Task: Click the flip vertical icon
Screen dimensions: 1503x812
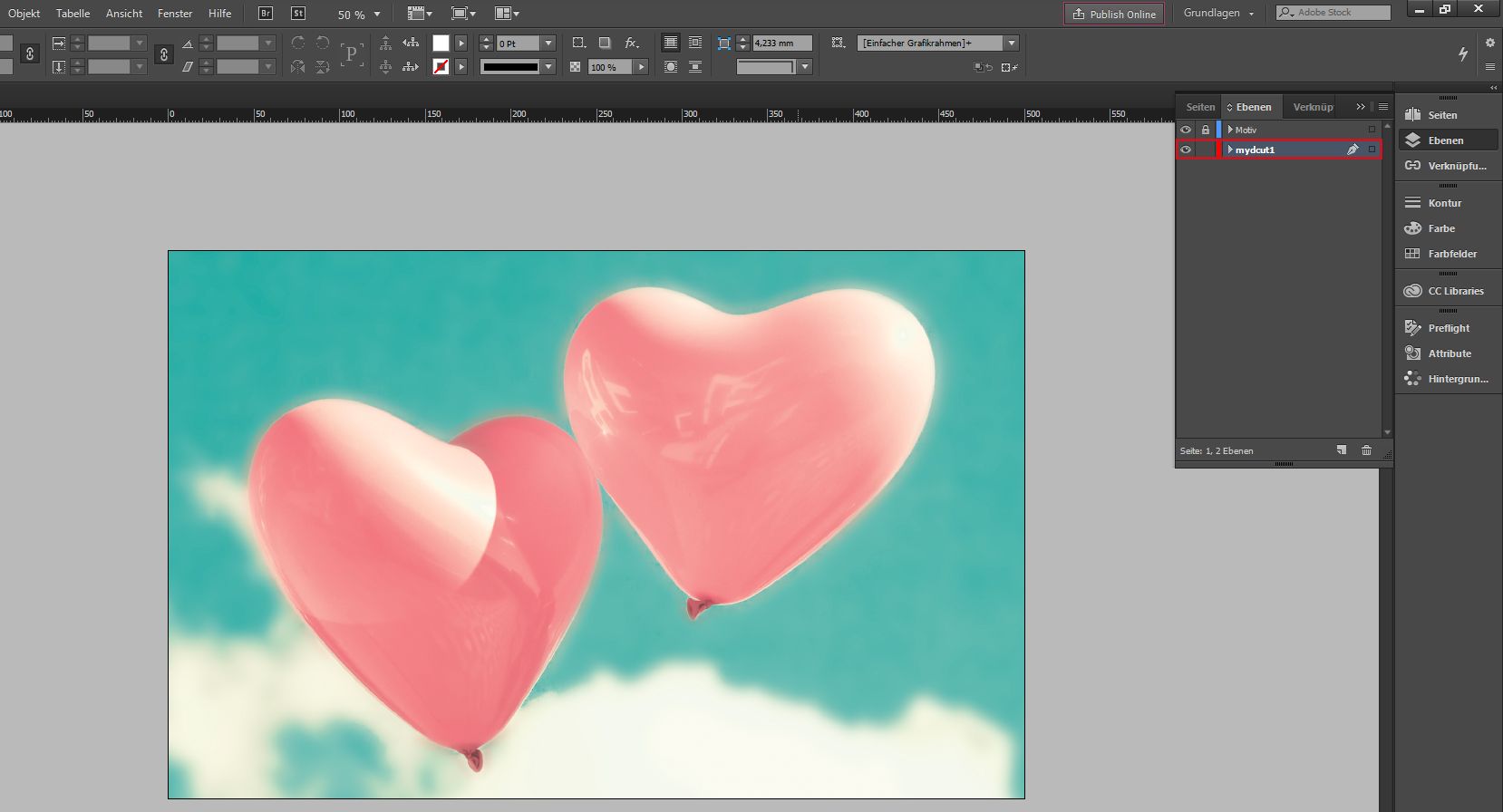Action: [323, 67]
